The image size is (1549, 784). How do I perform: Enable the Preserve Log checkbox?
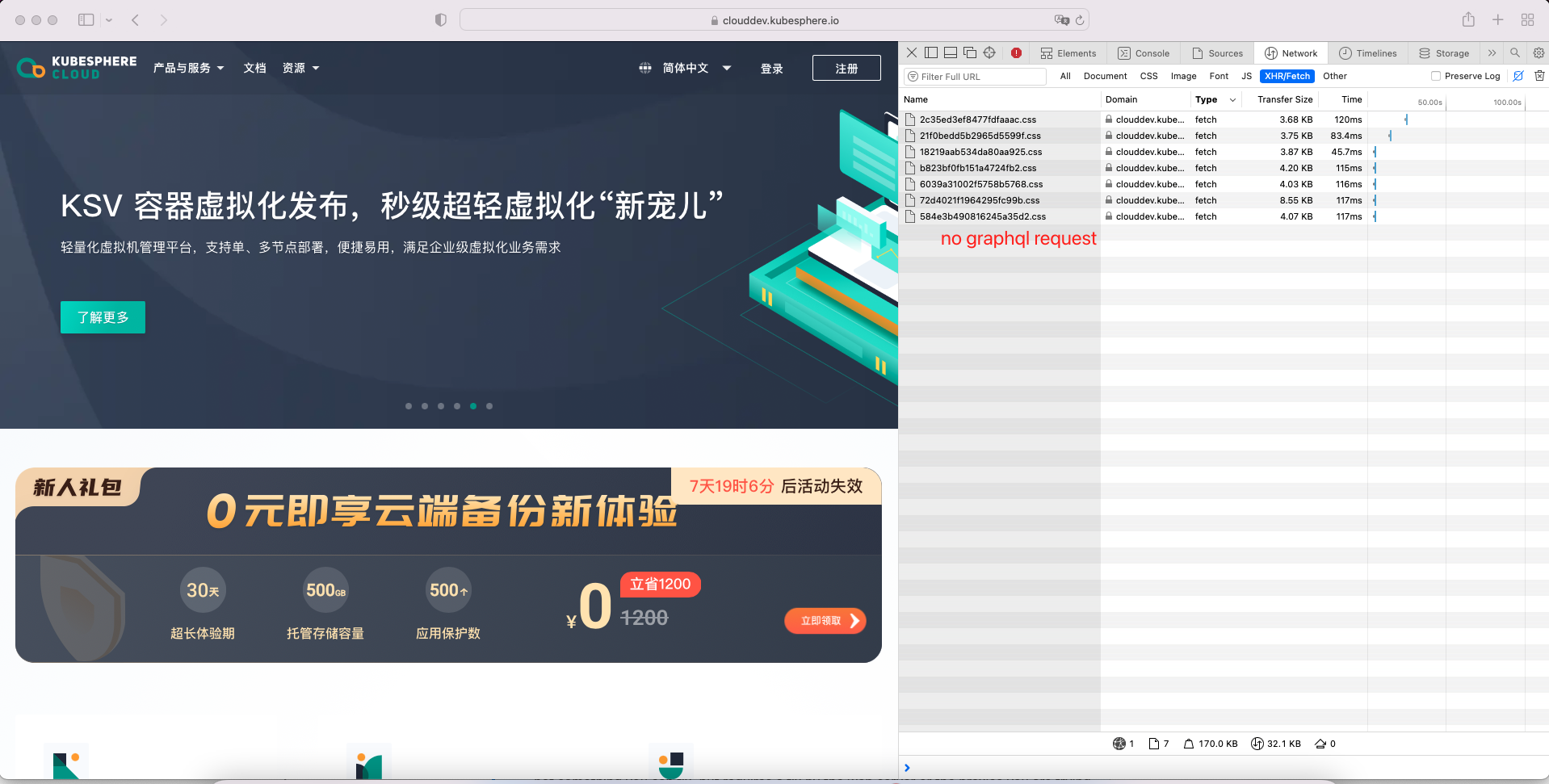(x=1435, y=76)
